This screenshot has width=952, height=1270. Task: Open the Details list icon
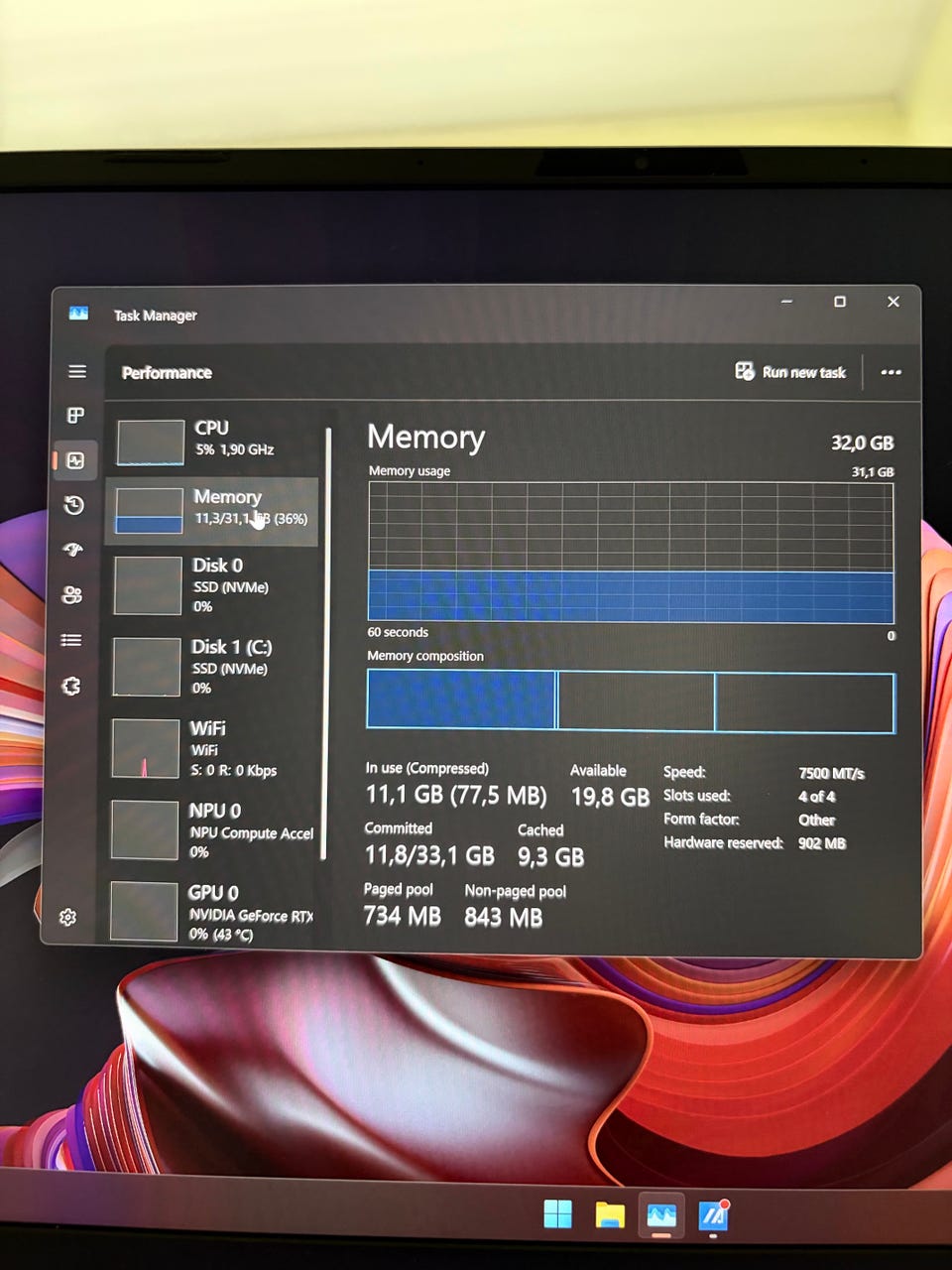(71, 640)
